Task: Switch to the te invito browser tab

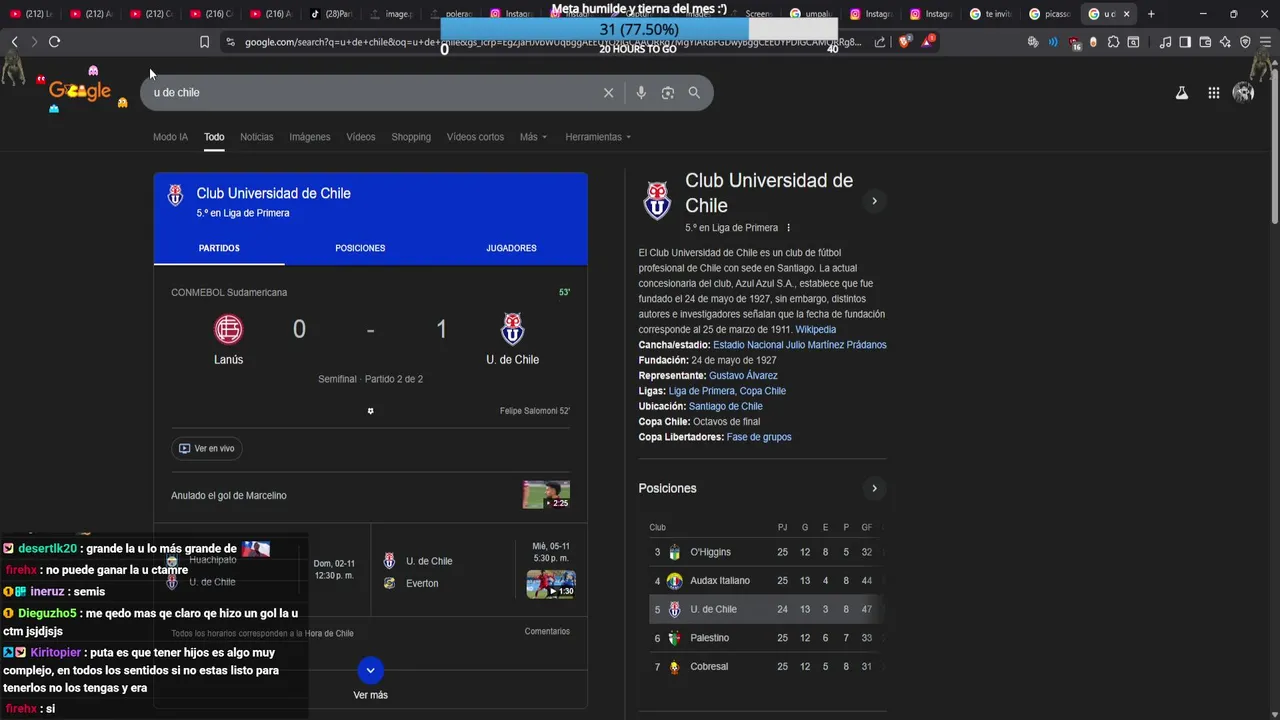Action: [x=990, y=14]
